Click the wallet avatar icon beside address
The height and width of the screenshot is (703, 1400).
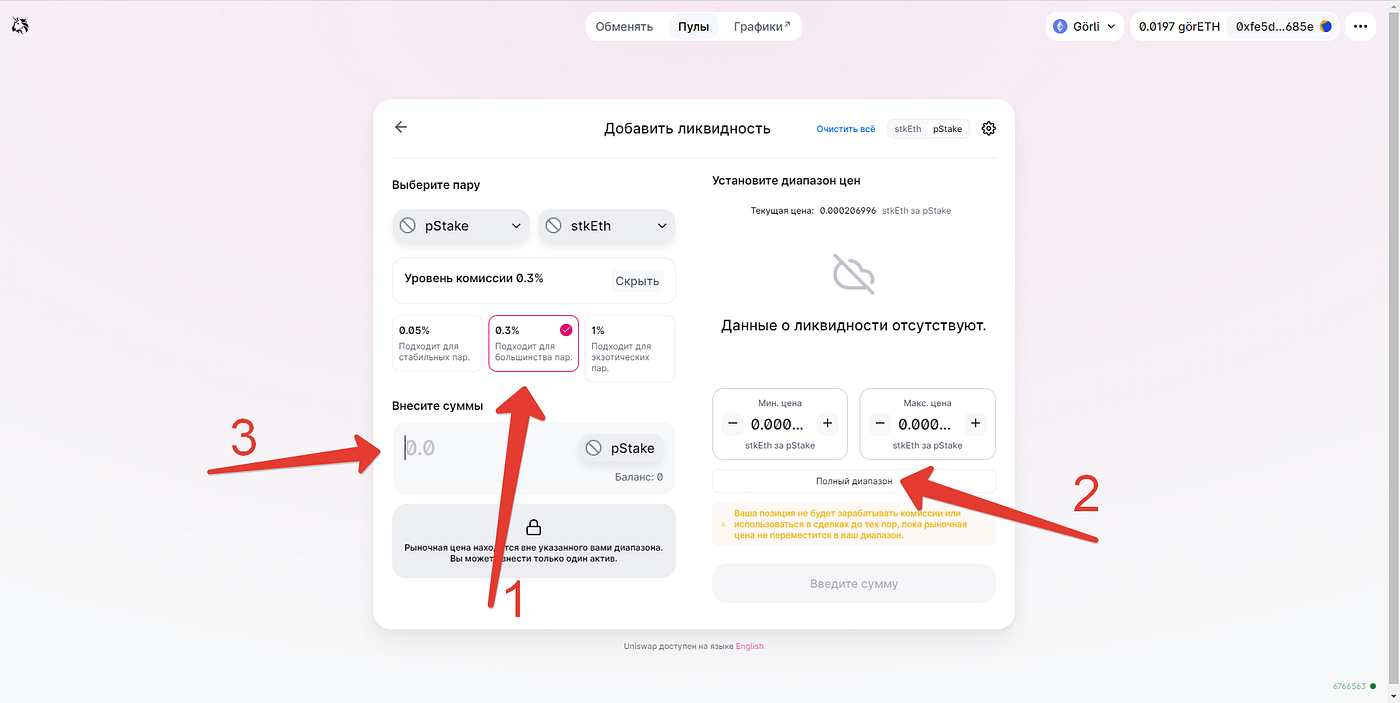pos(1326,27)
